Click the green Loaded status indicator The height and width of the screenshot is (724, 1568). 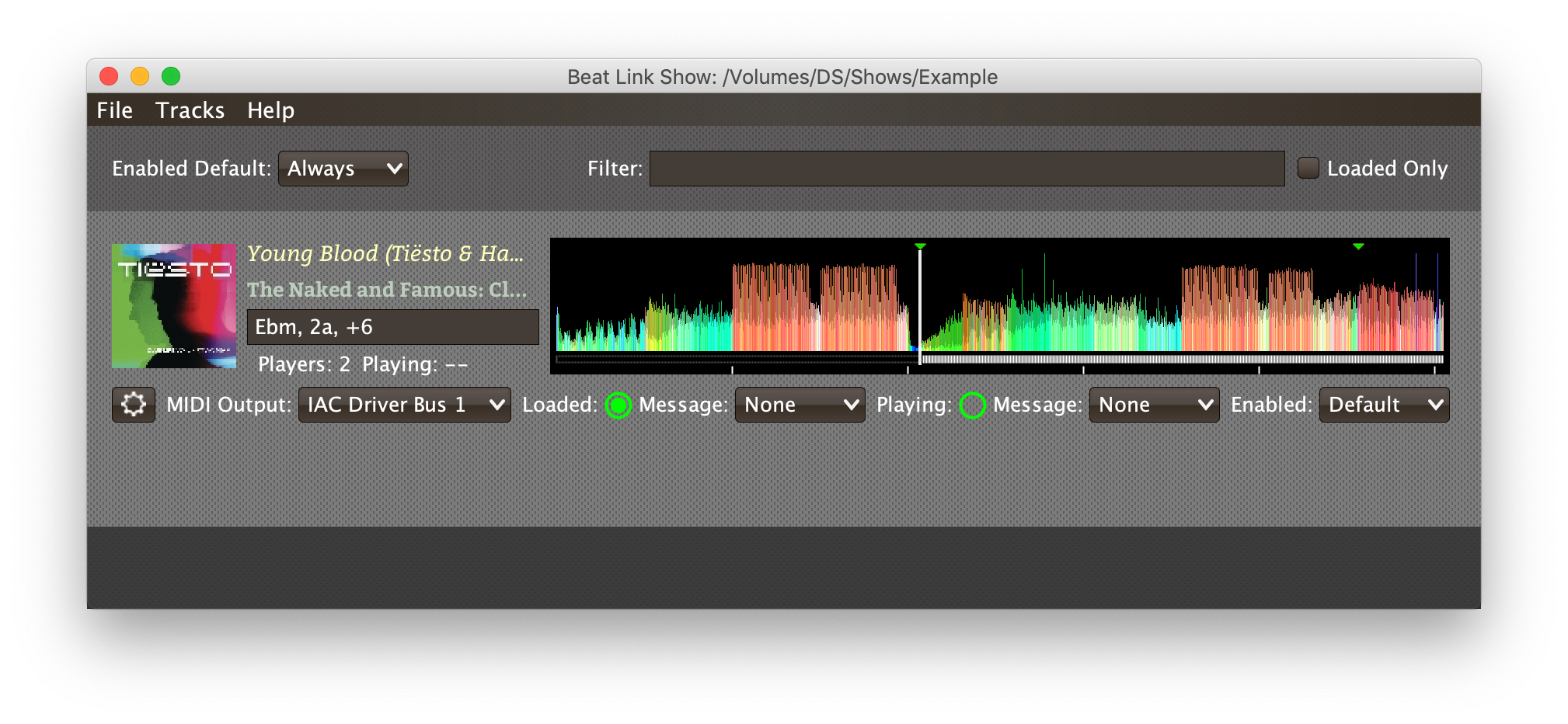pyautogui.click(x=618, y=406)
